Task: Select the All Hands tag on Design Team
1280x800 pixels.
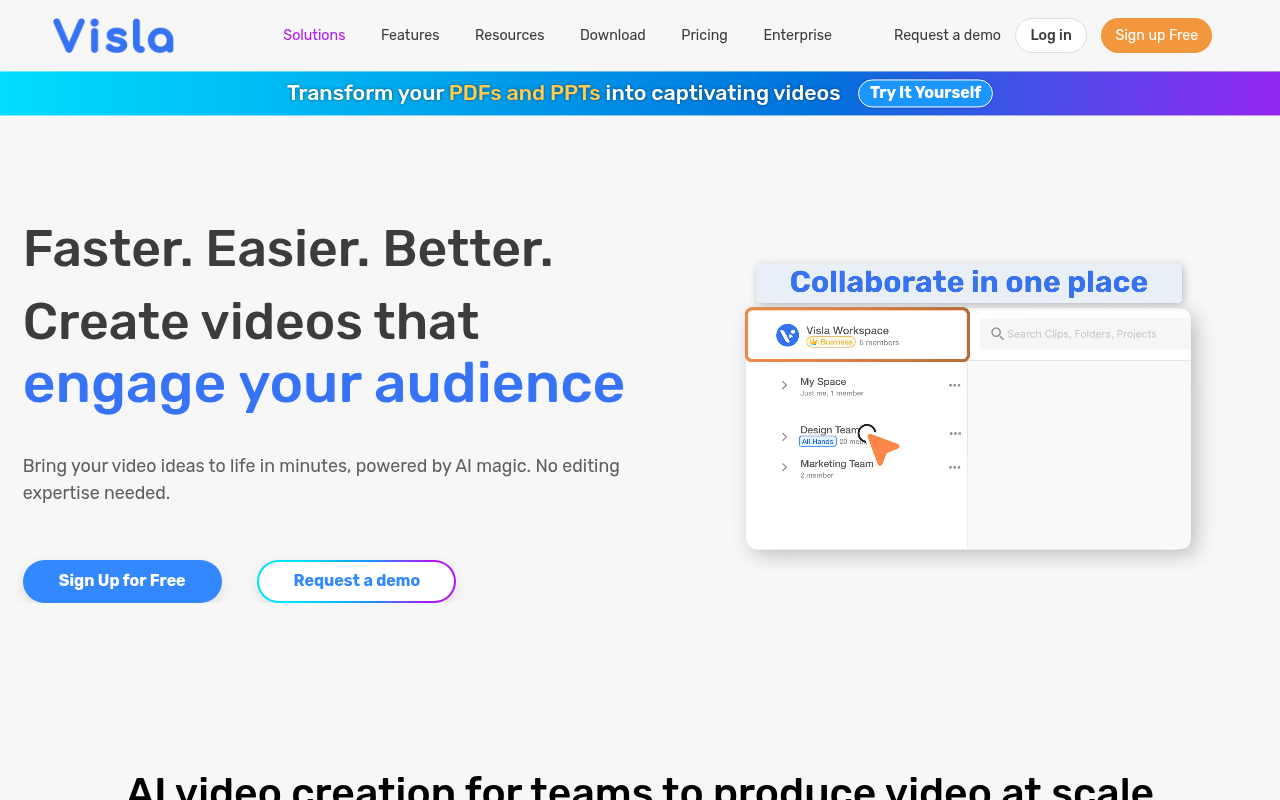Action: pos(817,441)
